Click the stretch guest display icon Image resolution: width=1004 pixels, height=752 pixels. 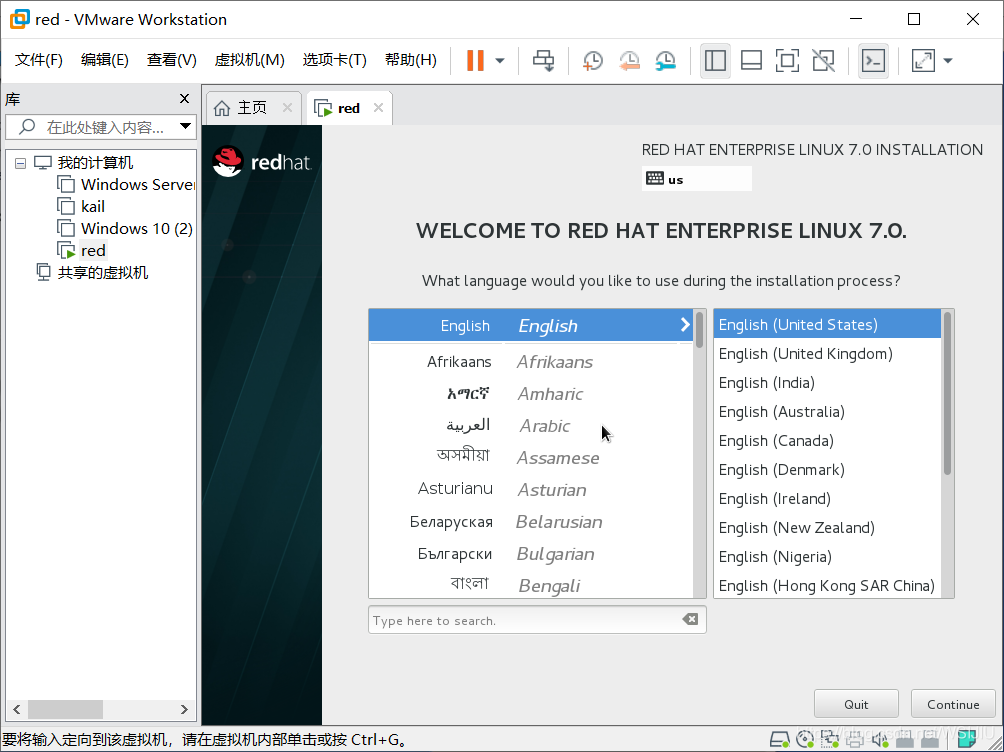[x=923, y=61]
